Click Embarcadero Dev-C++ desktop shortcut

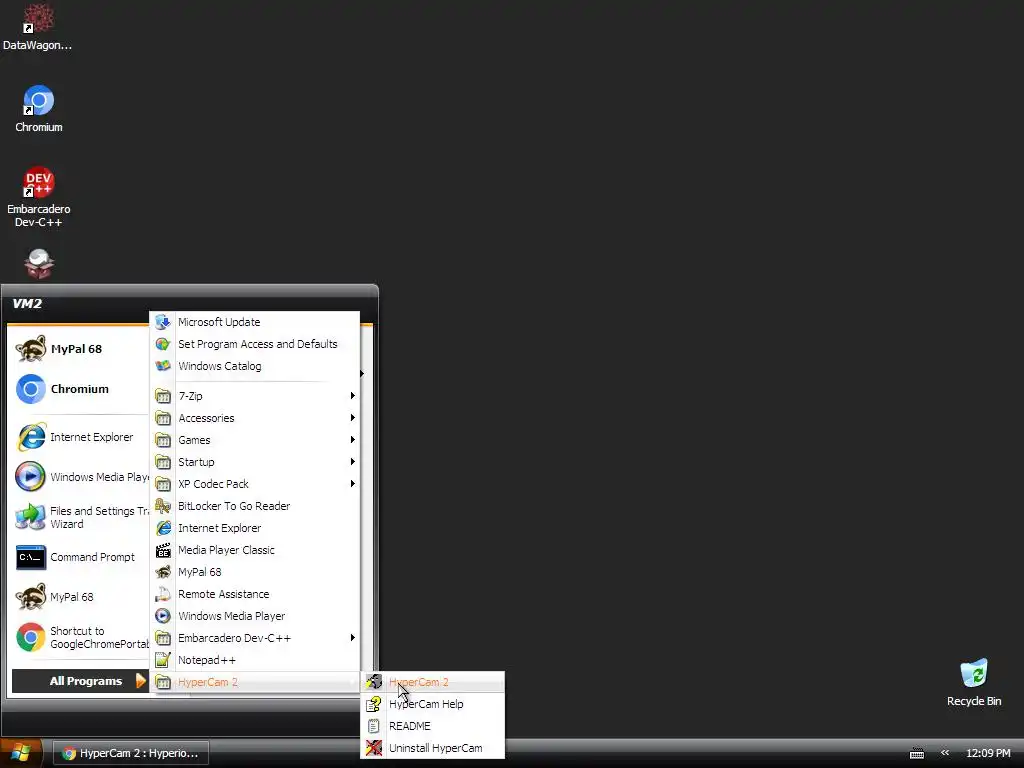tap(39, 197)
